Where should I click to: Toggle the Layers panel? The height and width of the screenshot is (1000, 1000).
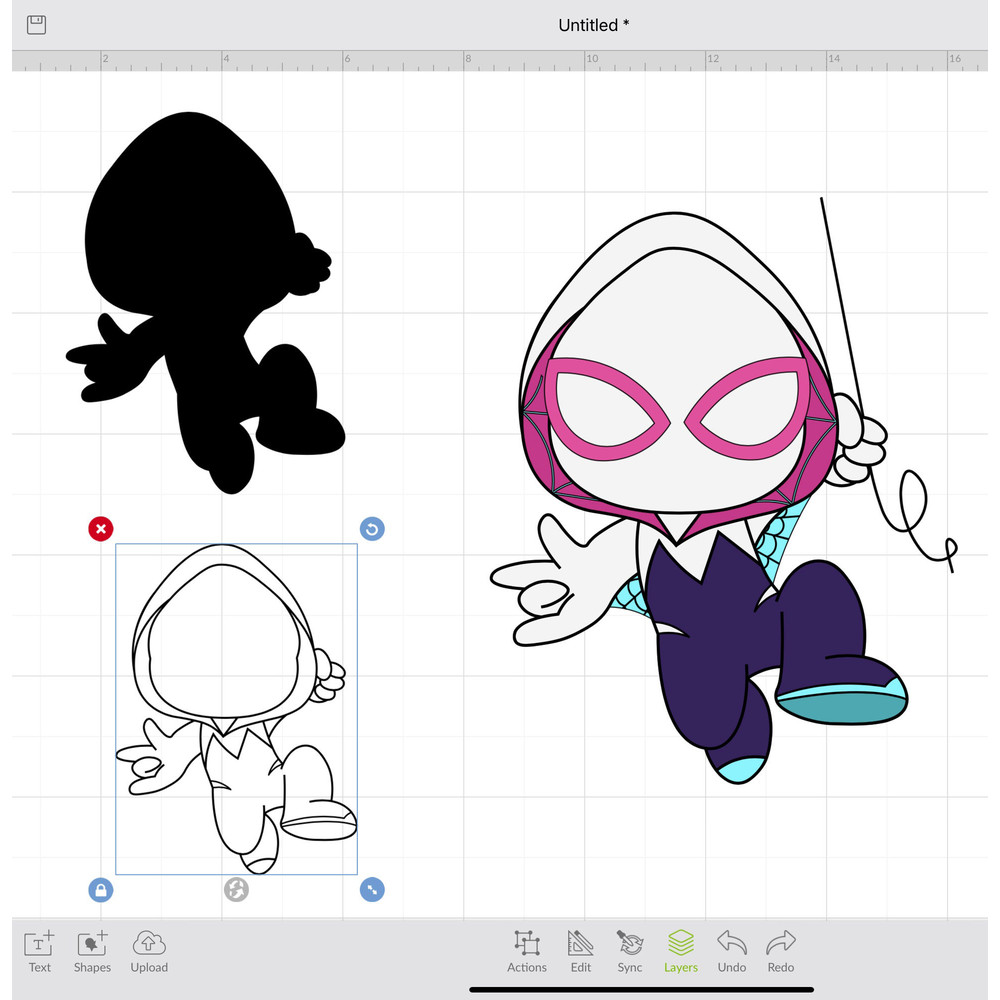pos(681,951)
